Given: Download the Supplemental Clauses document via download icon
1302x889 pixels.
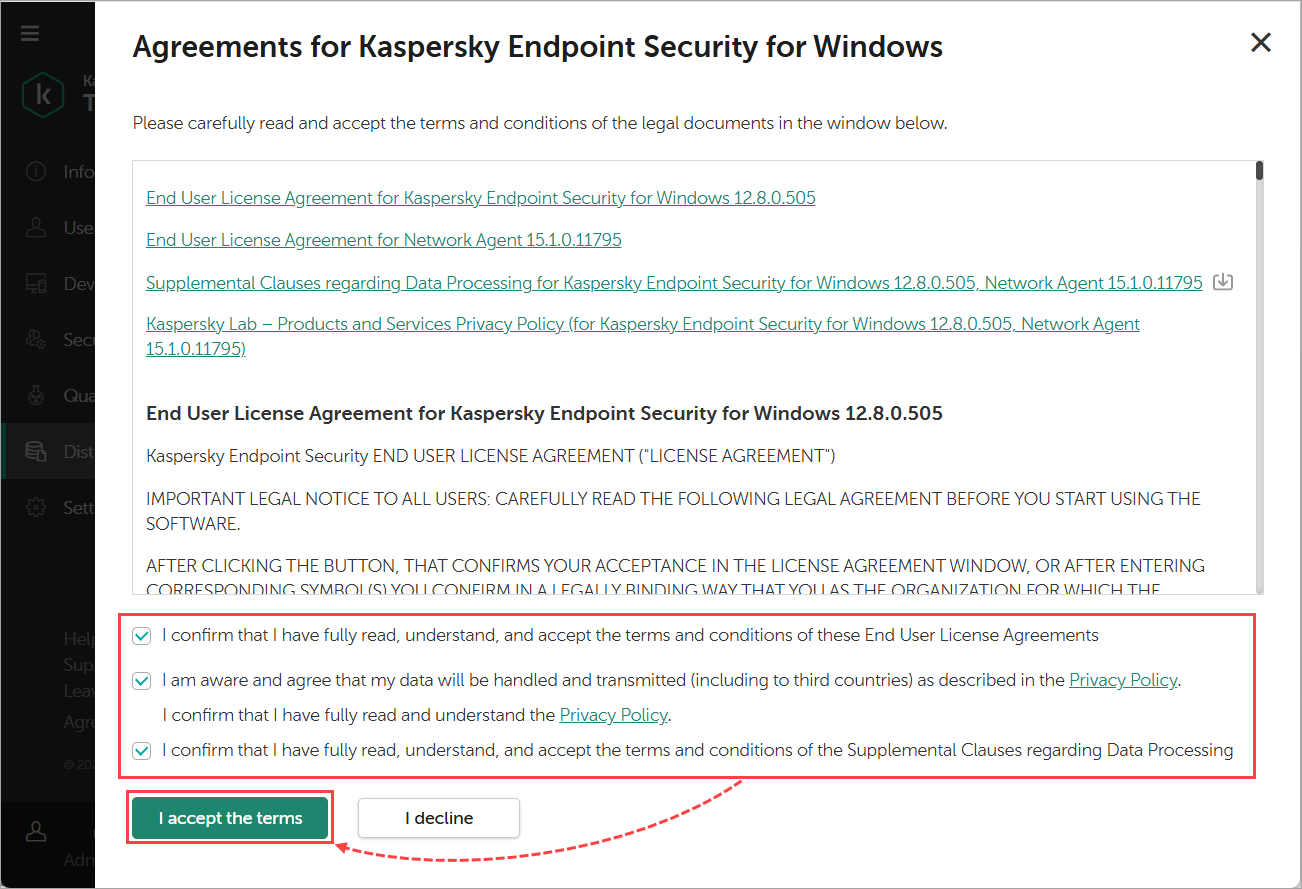Looking at the screenshot, I should 1222,282.
